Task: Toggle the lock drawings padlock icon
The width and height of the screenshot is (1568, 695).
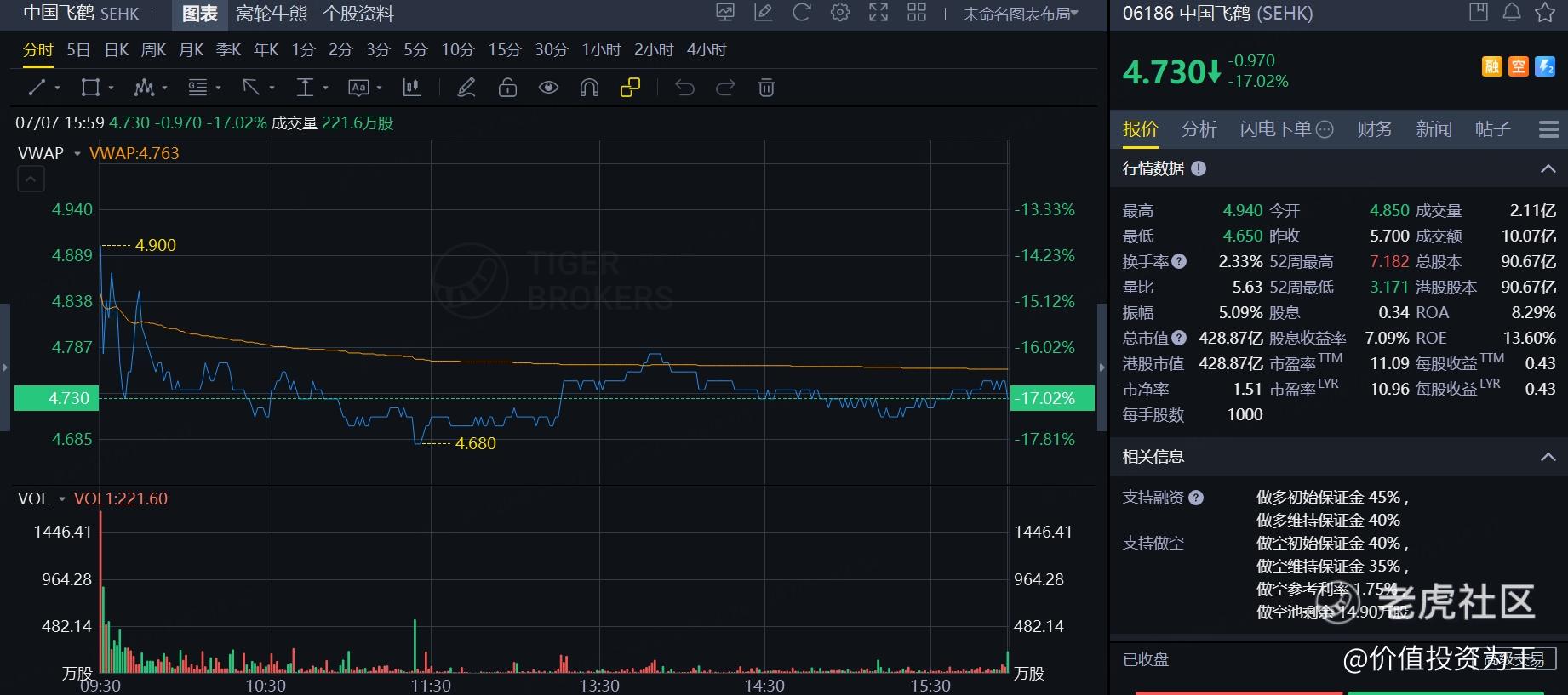Action: pyautogui.click(x=507, y=88)
